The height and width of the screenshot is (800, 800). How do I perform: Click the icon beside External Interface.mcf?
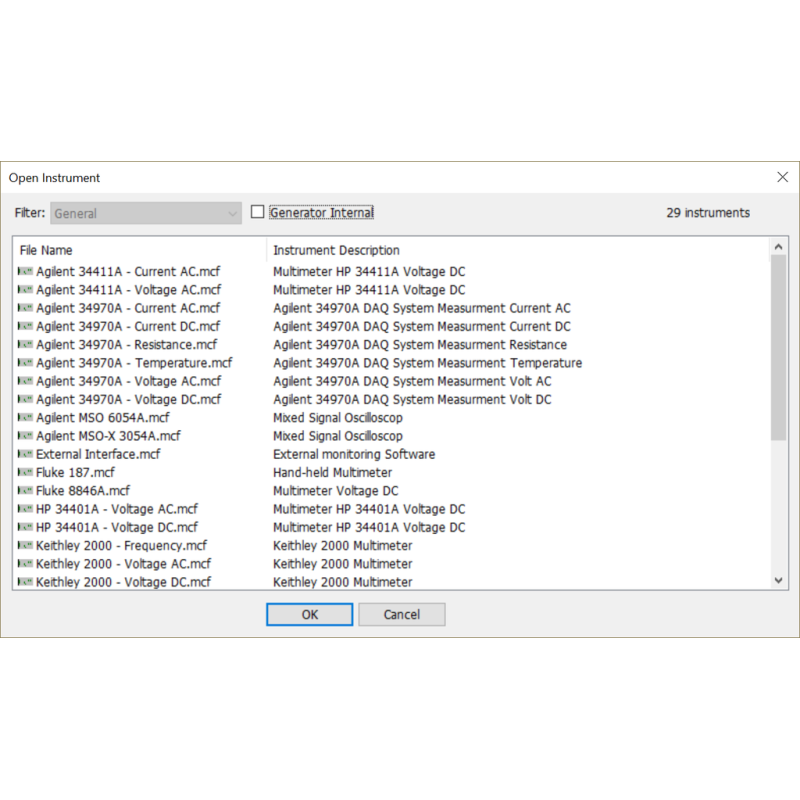click(26, 455)
